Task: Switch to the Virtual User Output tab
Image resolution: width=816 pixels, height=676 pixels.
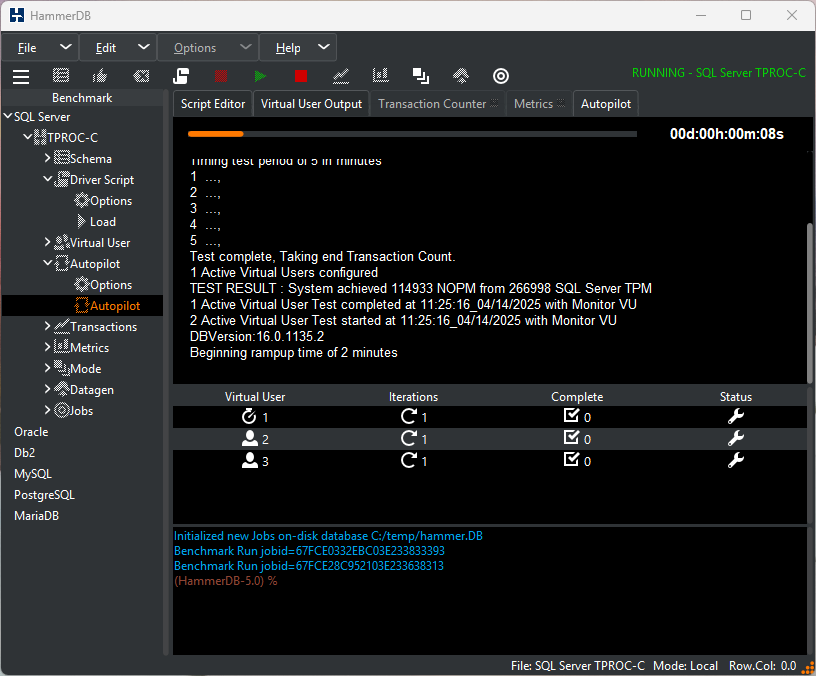Action: coord(311,104)
